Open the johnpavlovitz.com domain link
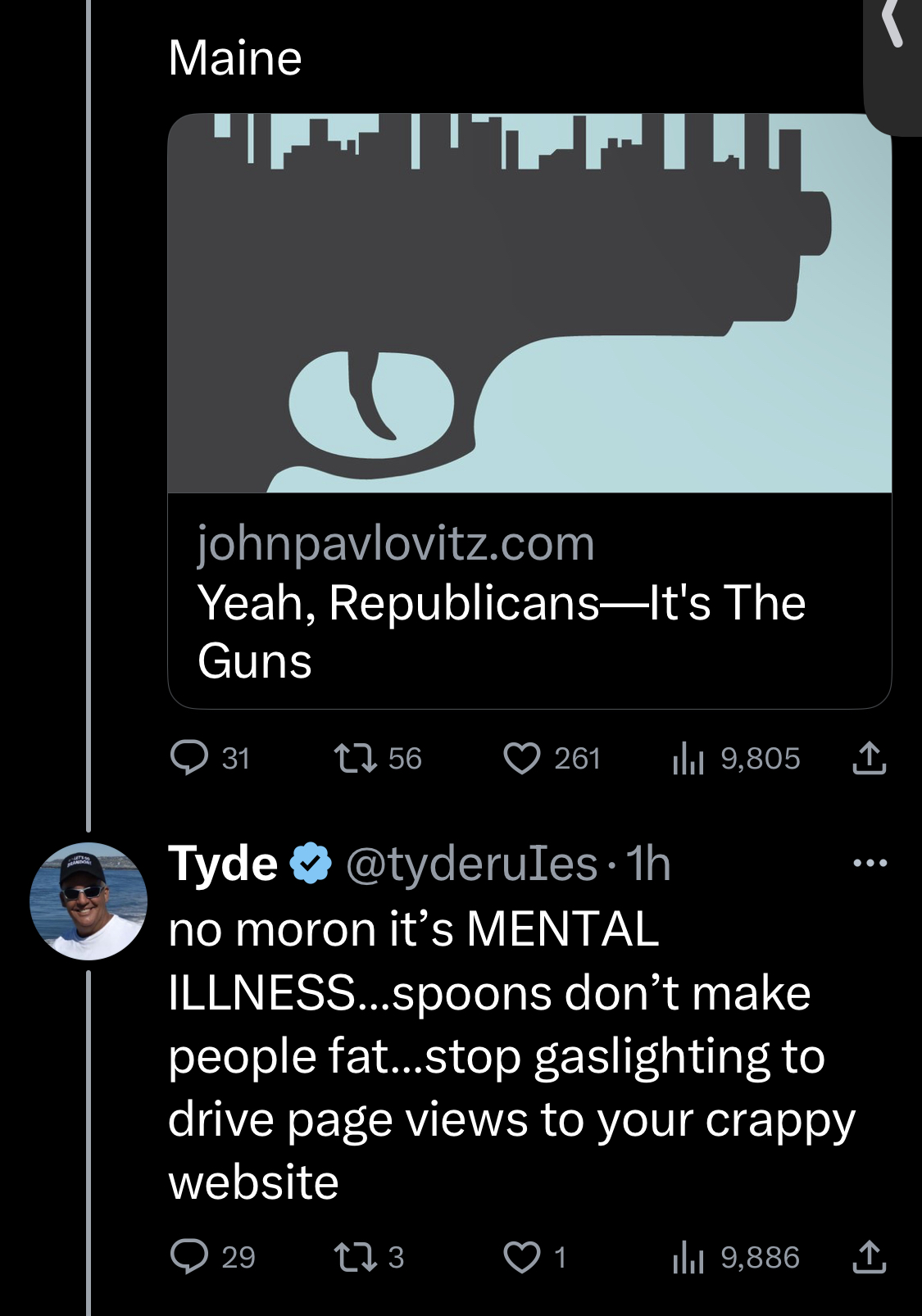 396,543
